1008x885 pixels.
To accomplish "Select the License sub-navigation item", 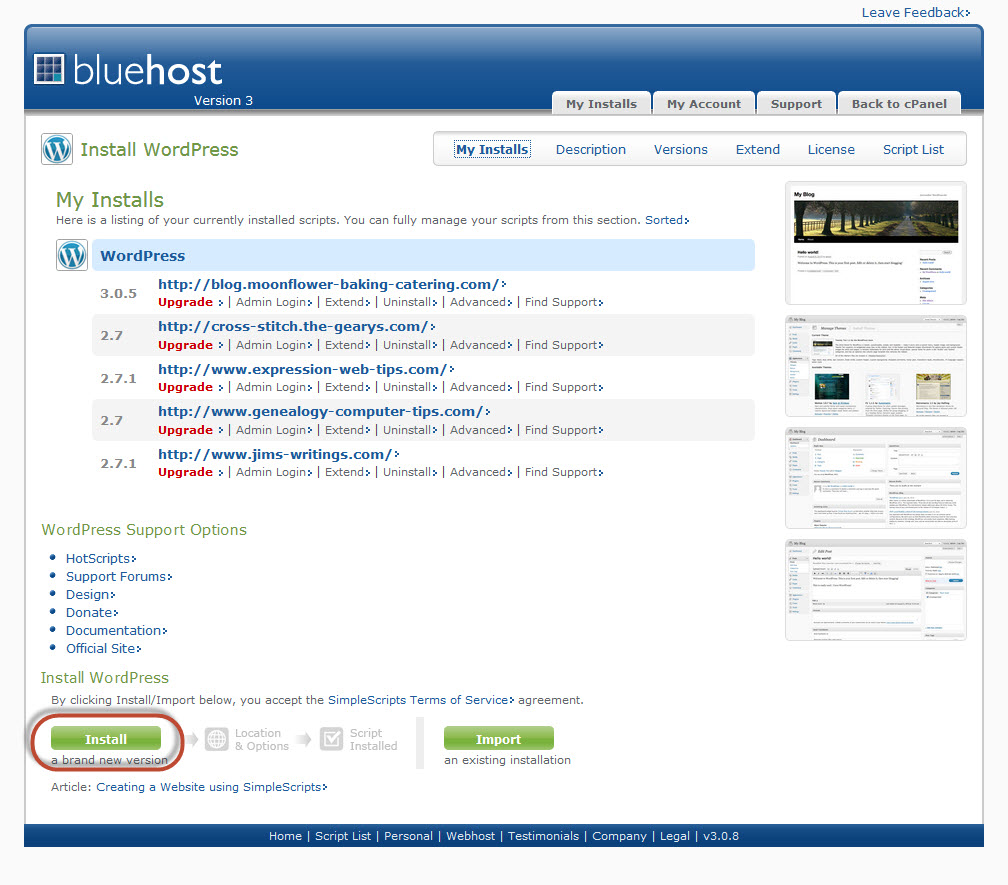I will 831,149.
